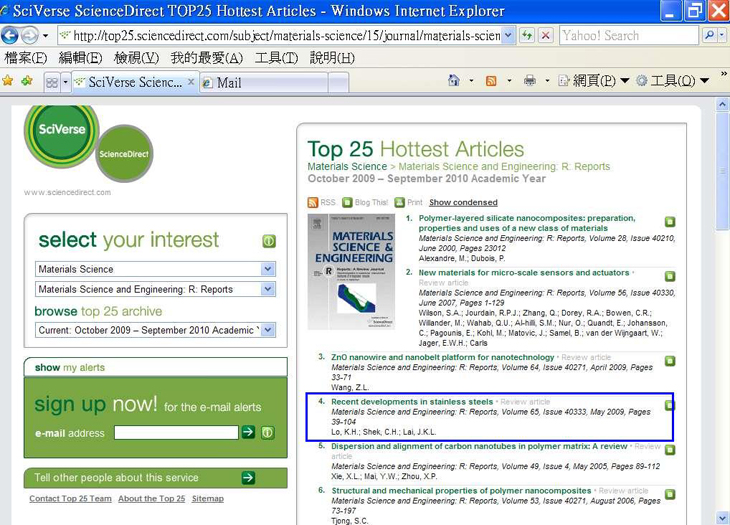The image size is (730, 525).
Task: Expand the address bar history dropdown
Action: [x=508, y=35]
